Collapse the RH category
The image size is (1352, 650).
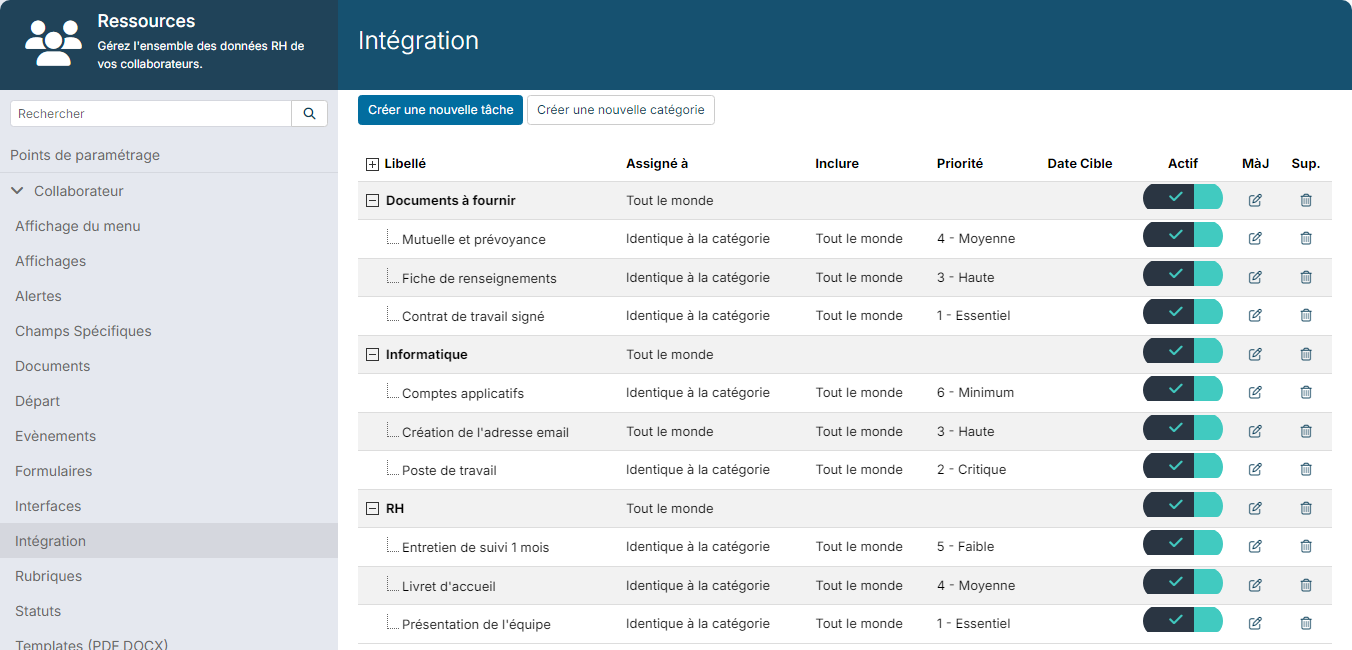(x=372, y=509)
